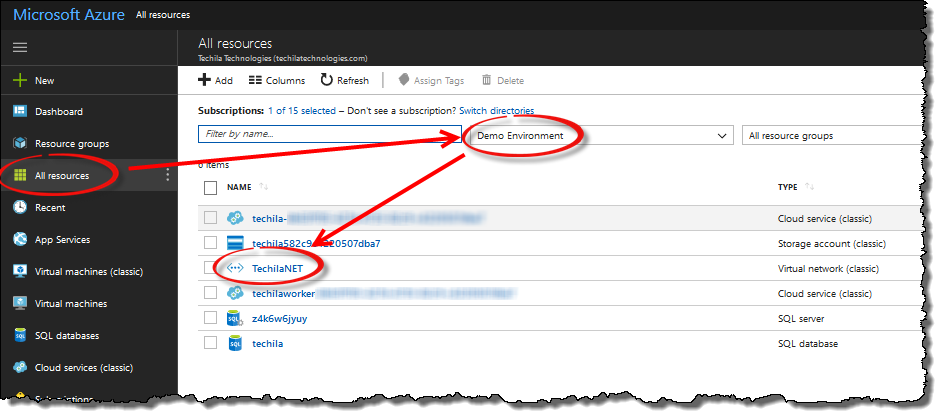Sort by NAME column arrows

[x=263, y=186]
